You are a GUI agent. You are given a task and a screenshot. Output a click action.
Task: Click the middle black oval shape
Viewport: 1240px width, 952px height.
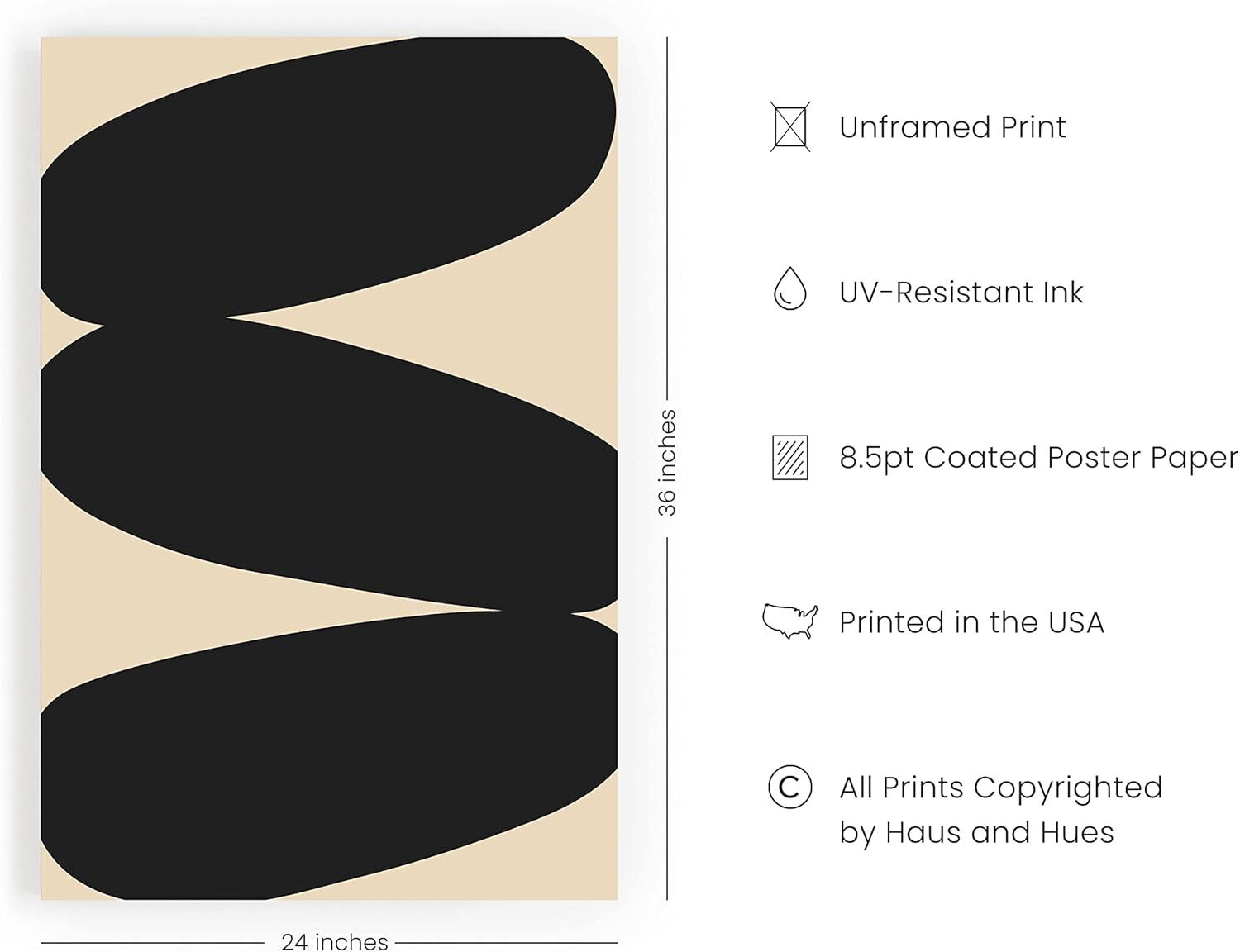[x=331, y=463]
